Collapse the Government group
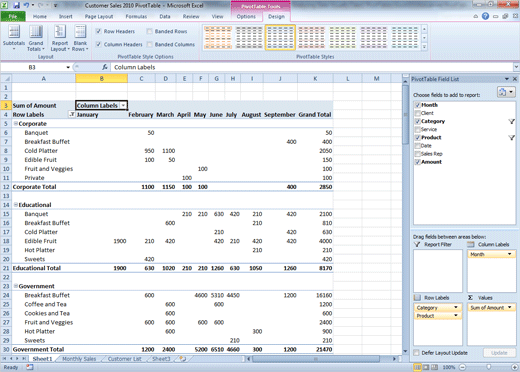This screenshot has height=372, width=520. point(15,286)
